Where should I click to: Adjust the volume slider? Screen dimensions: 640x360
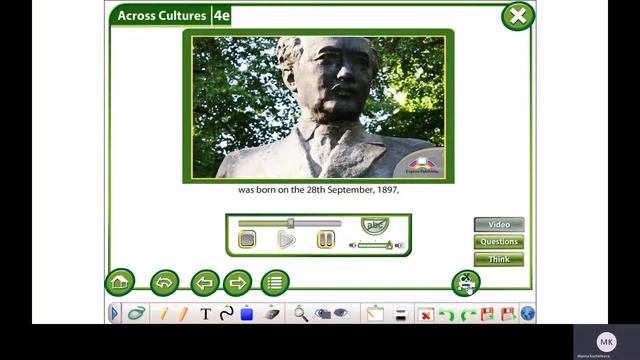(376, 245)
